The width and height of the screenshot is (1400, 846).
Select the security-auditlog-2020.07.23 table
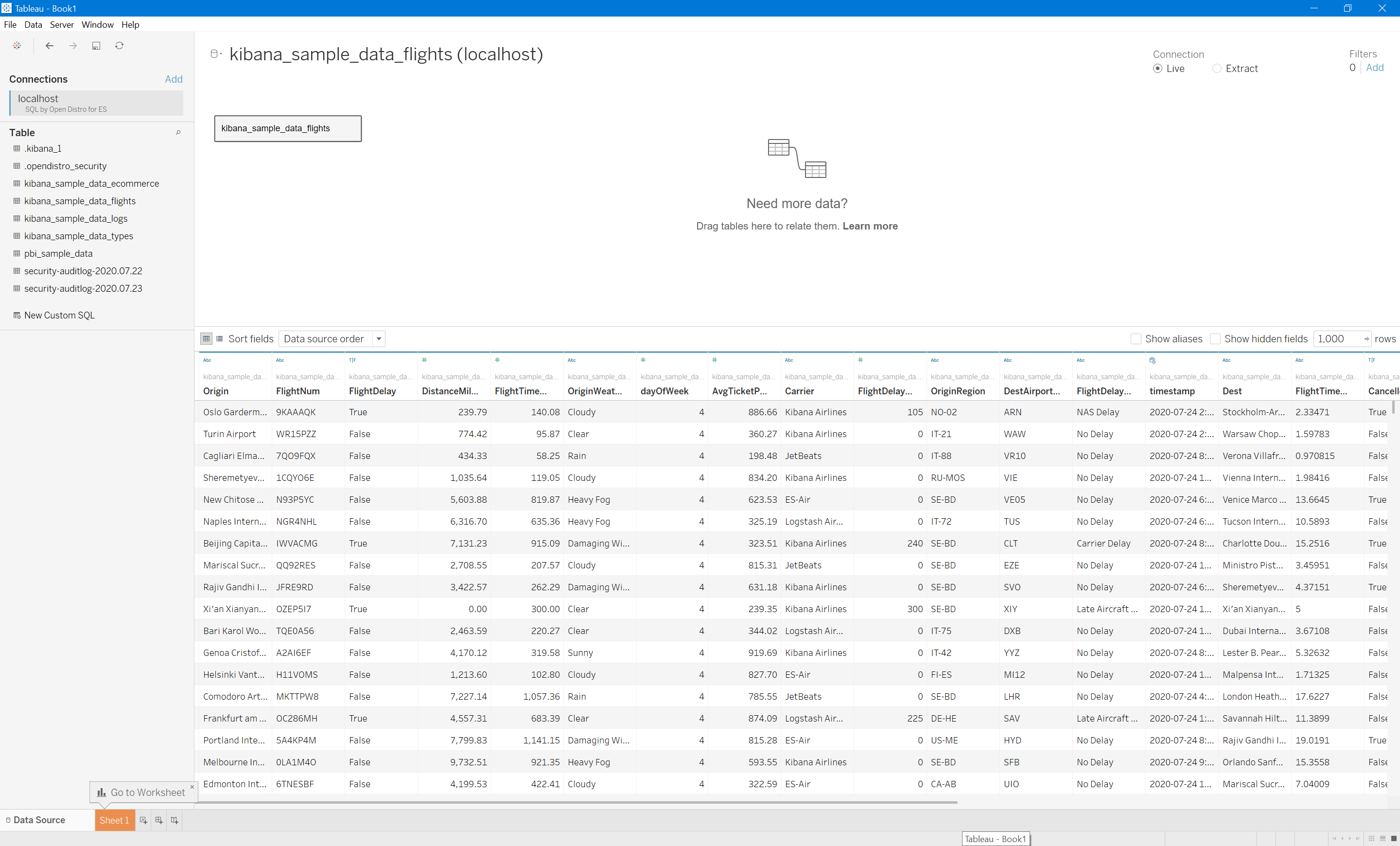coord(83,289)
